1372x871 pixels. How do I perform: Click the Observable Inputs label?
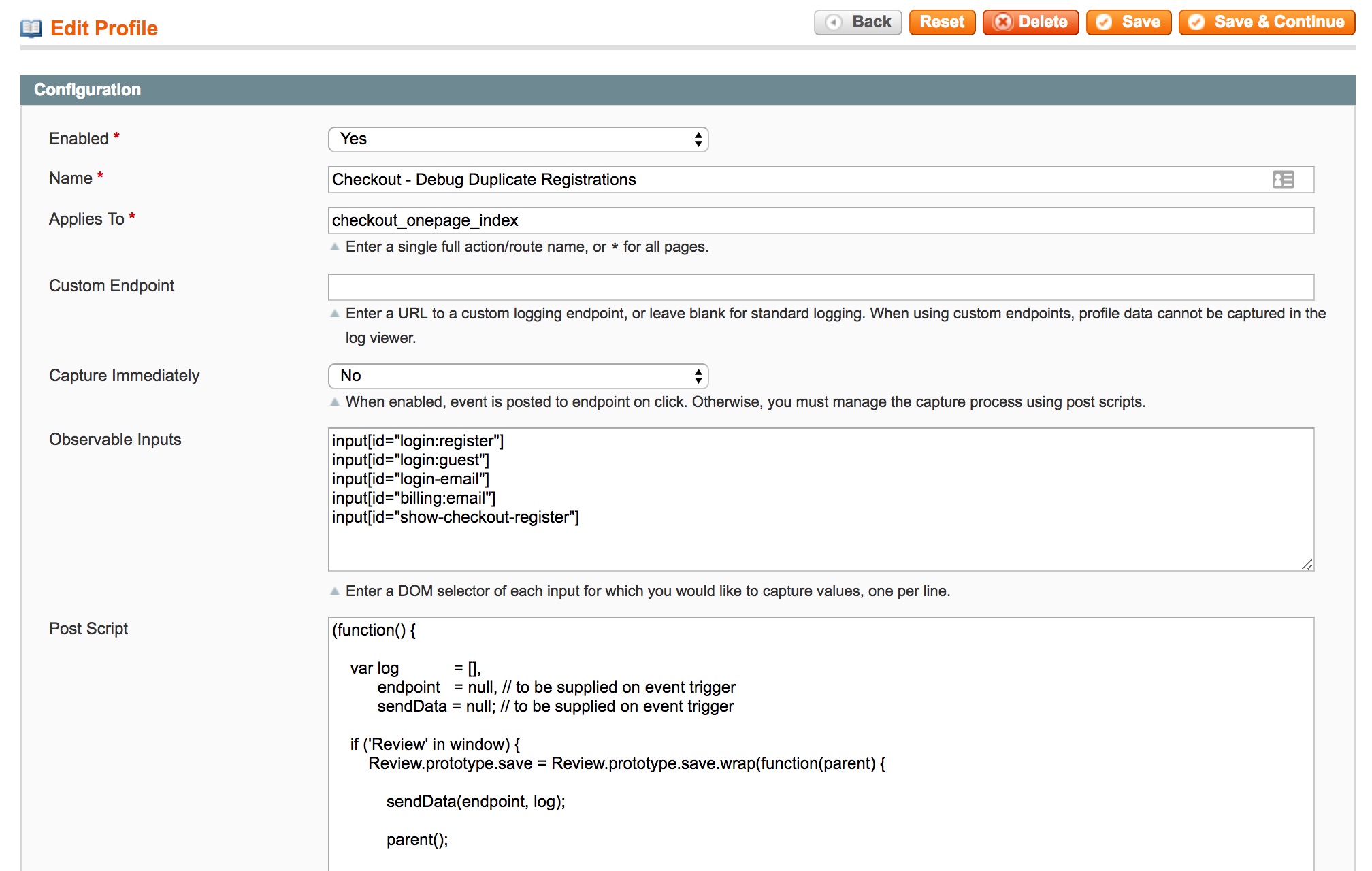pyautogui.click(x=115, y=440)
